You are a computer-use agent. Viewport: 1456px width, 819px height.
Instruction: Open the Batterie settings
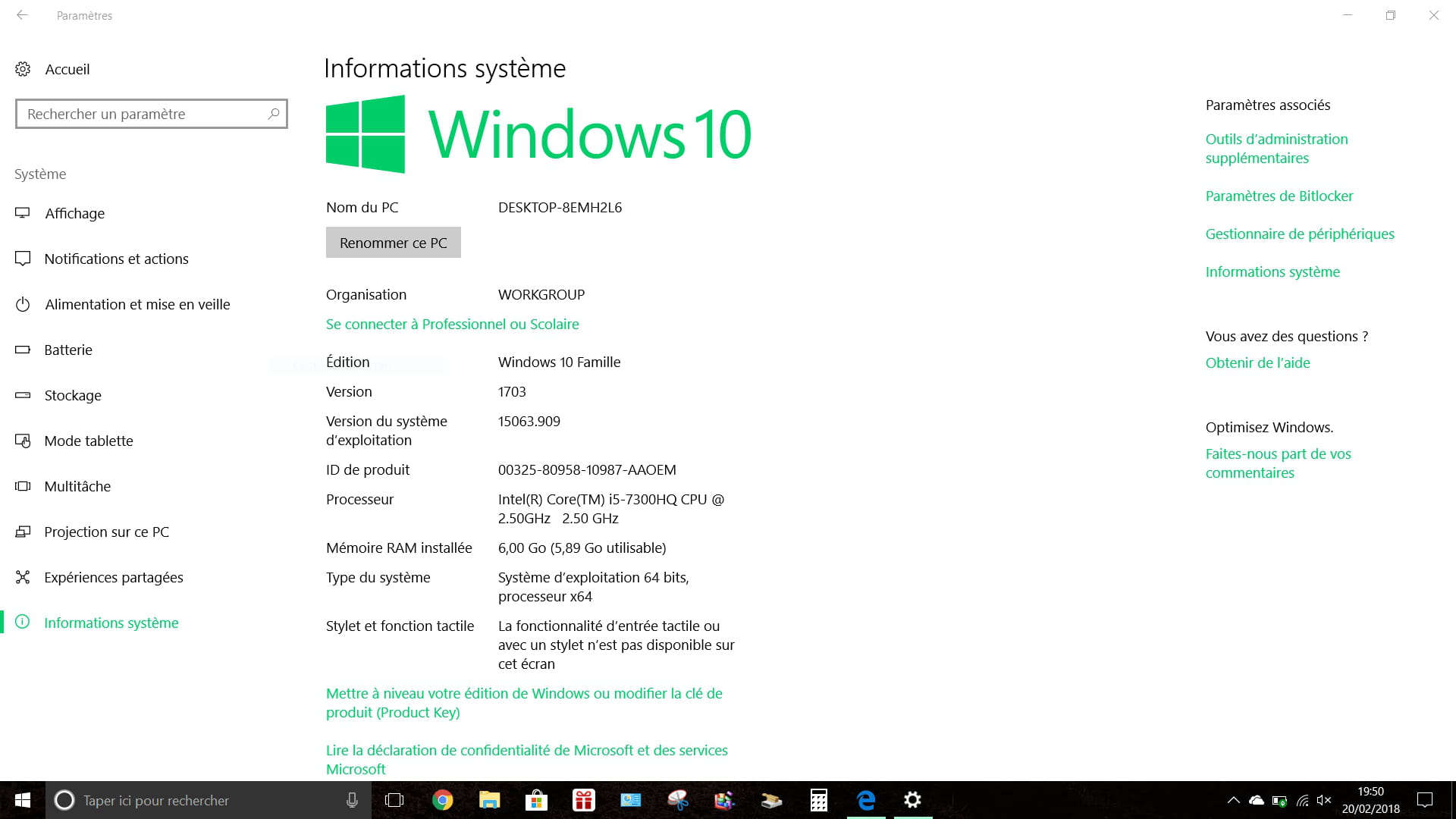click(68, 350)
